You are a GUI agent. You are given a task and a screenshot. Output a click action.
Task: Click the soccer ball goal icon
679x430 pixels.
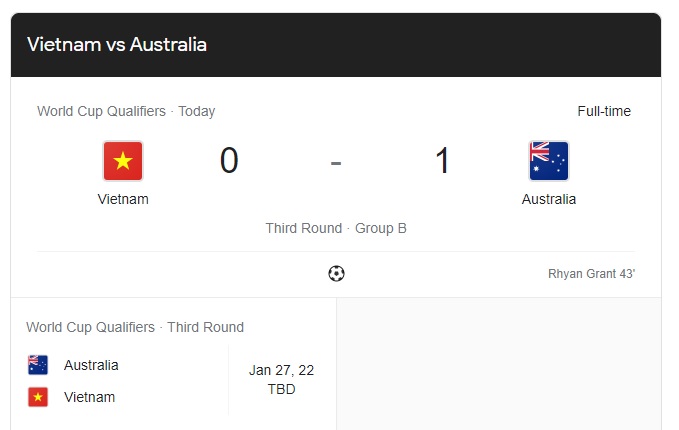tap(336, 273)
